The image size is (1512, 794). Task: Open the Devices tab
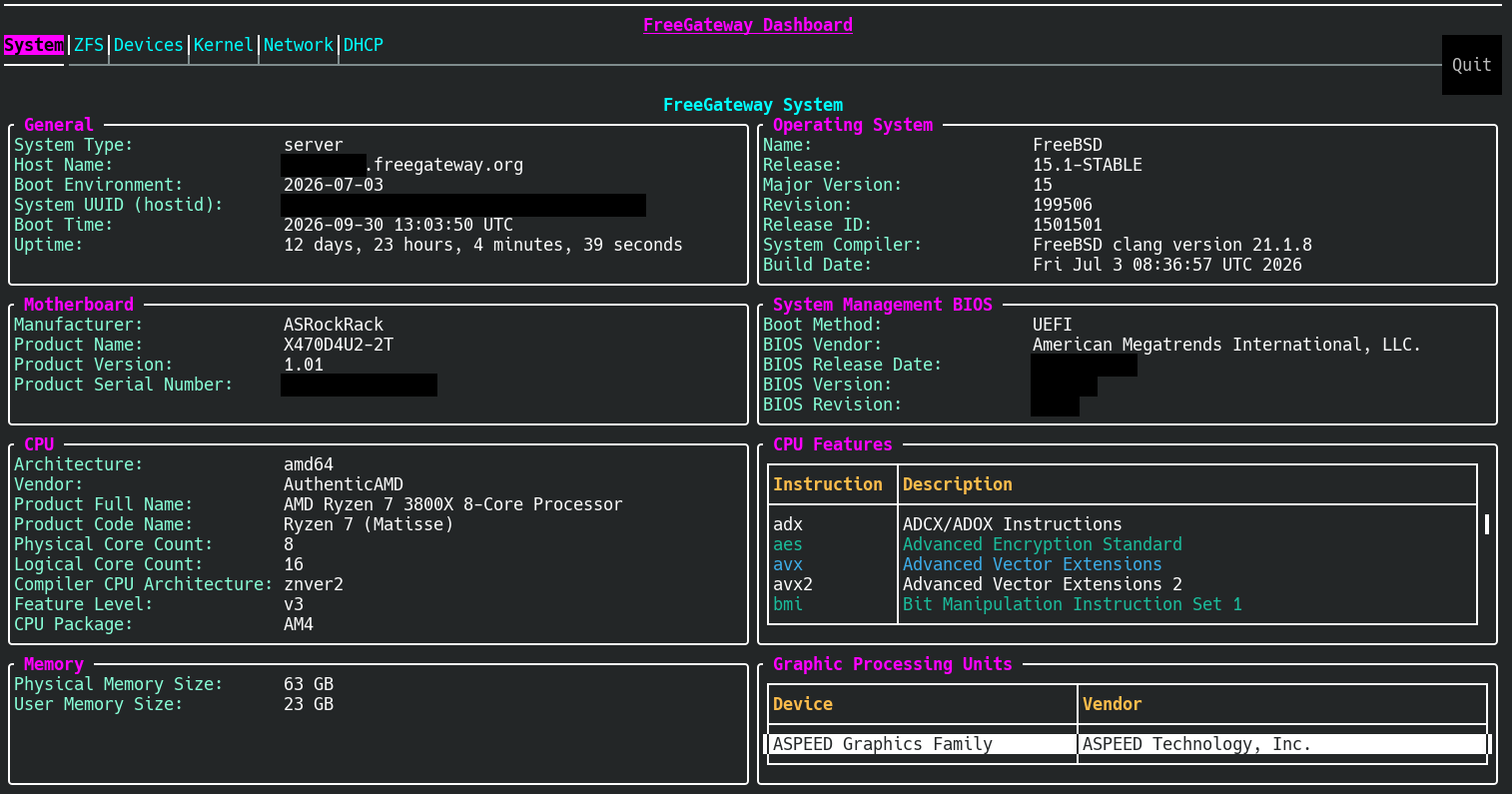coord(149,45)
